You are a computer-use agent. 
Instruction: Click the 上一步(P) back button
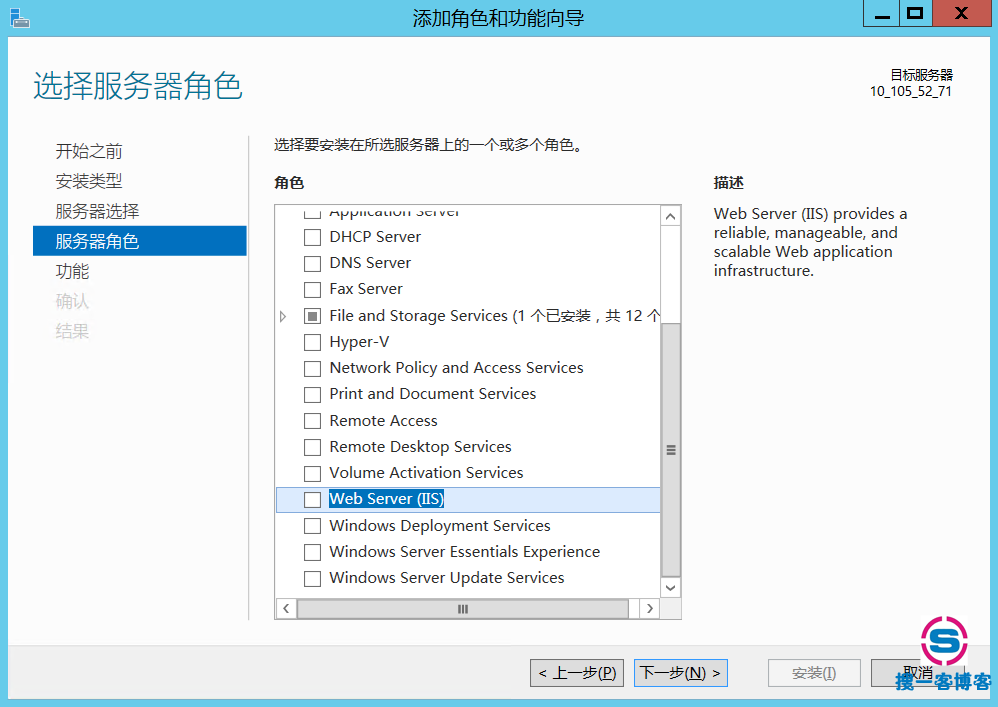pyautogui.click(x=577, y=673)
